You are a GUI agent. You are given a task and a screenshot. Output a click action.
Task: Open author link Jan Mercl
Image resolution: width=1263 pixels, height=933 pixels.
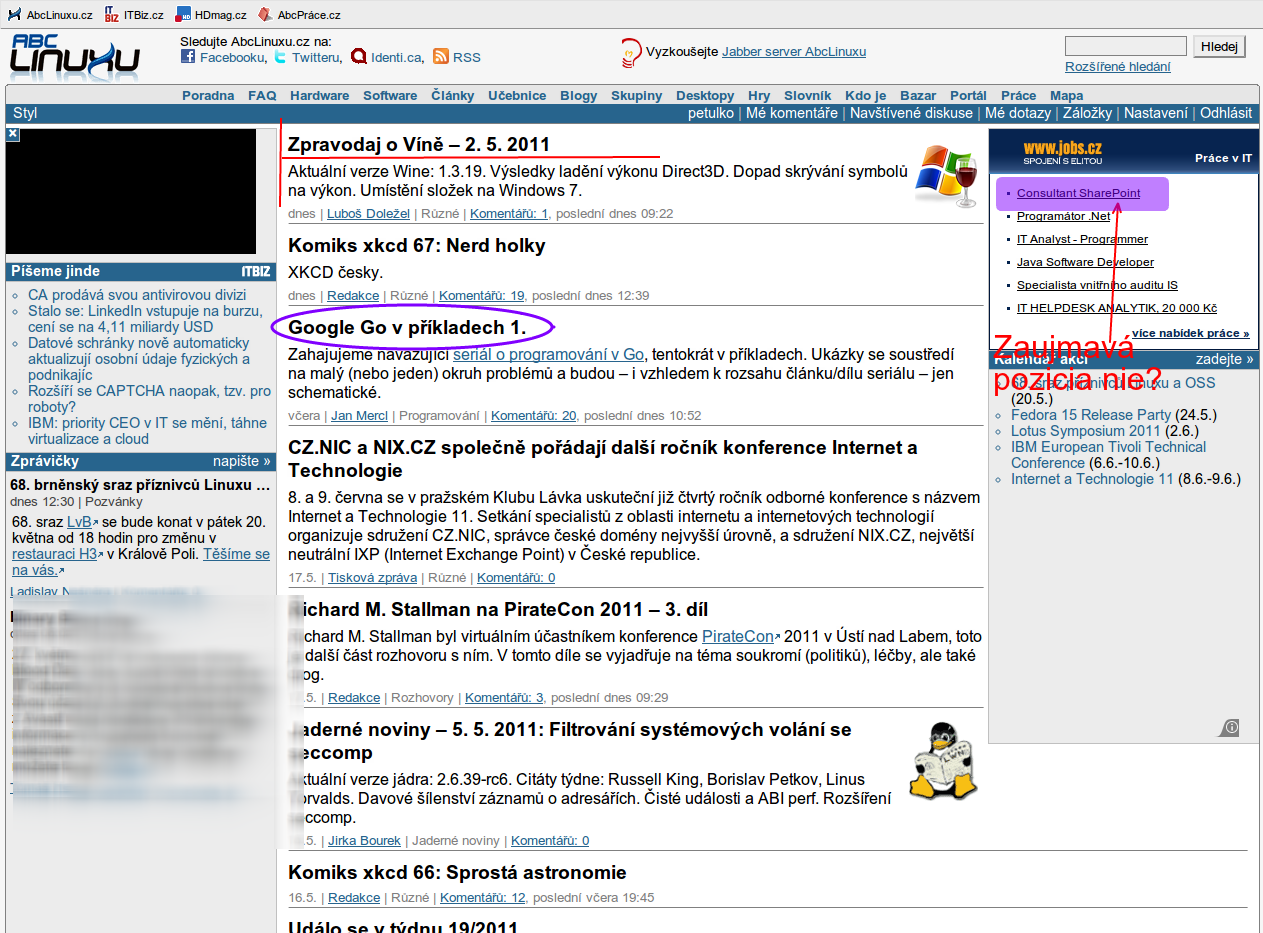(359, 415)
